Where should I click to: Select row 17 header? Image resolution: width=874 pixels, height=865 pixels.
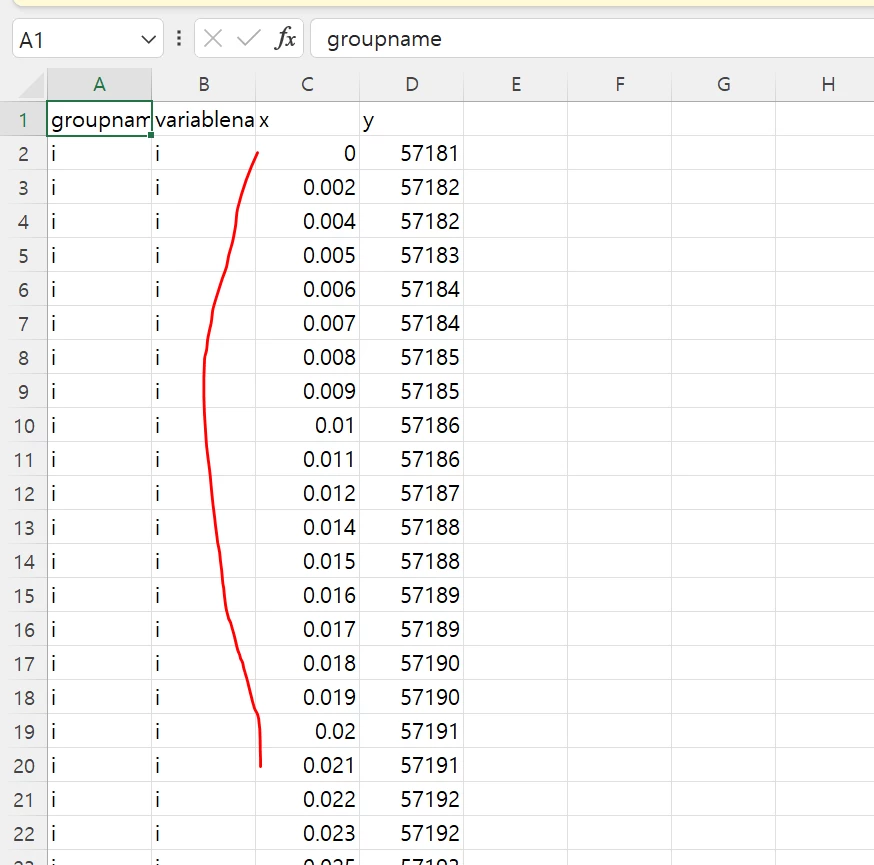tap(23, 663)
